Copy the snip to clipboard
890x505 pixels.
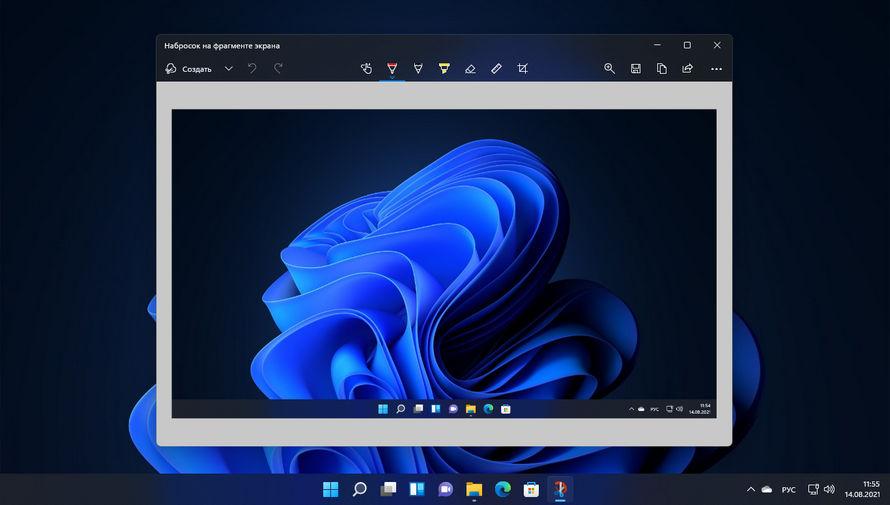[662, 69]
